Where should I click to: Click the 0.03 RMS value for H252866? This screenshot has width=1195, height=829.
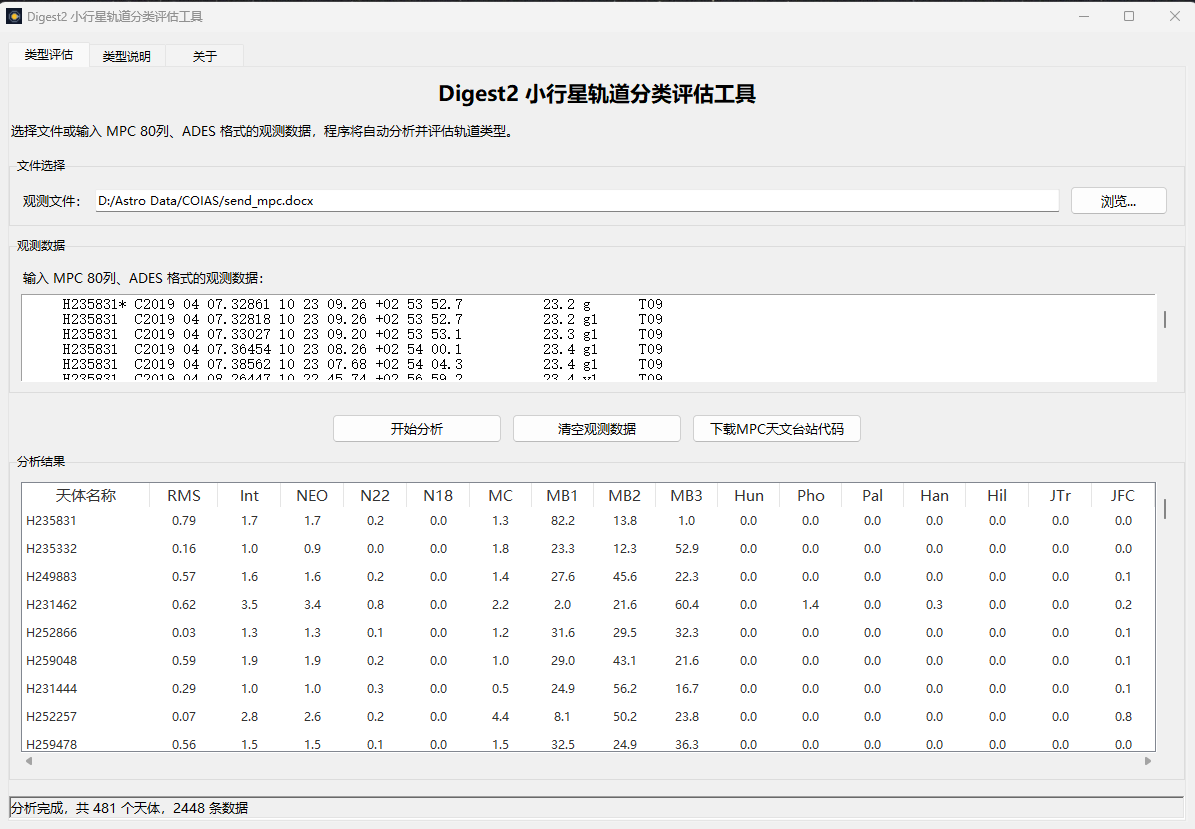pyautogui.click(x=184, y=632)
